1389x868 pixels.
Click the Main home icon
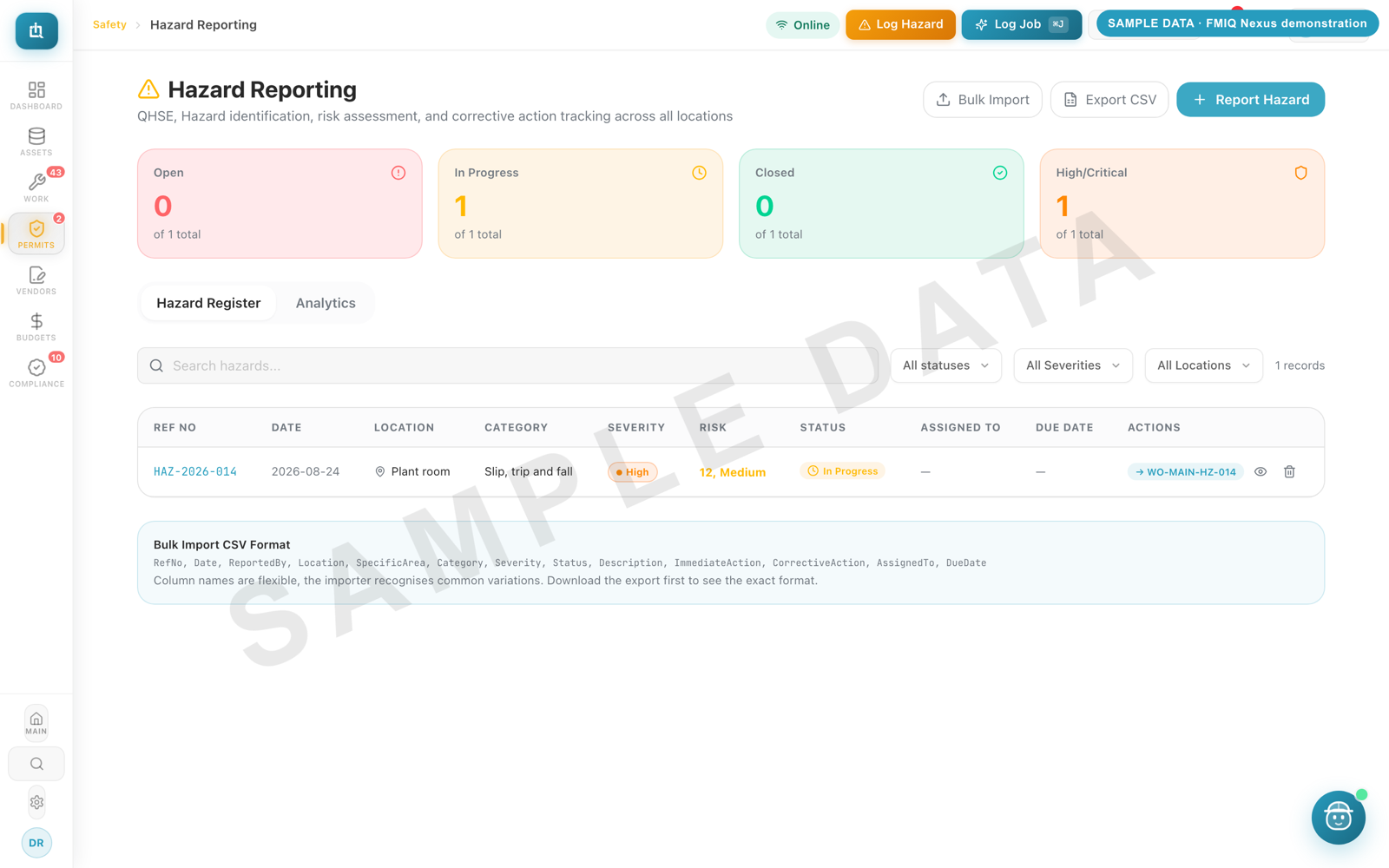click(x=36, y=722)
